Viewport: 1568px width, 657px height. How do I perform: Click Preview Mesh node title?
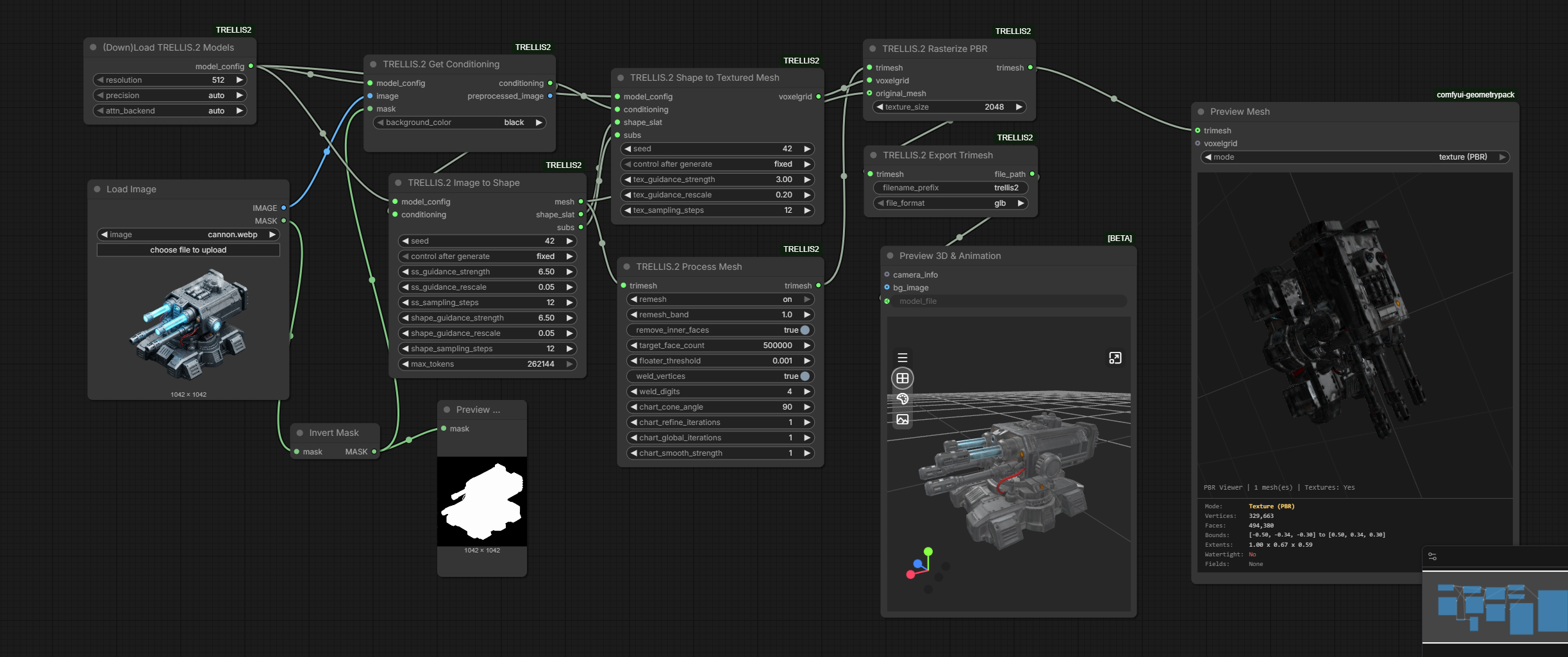click(1240, 112)
